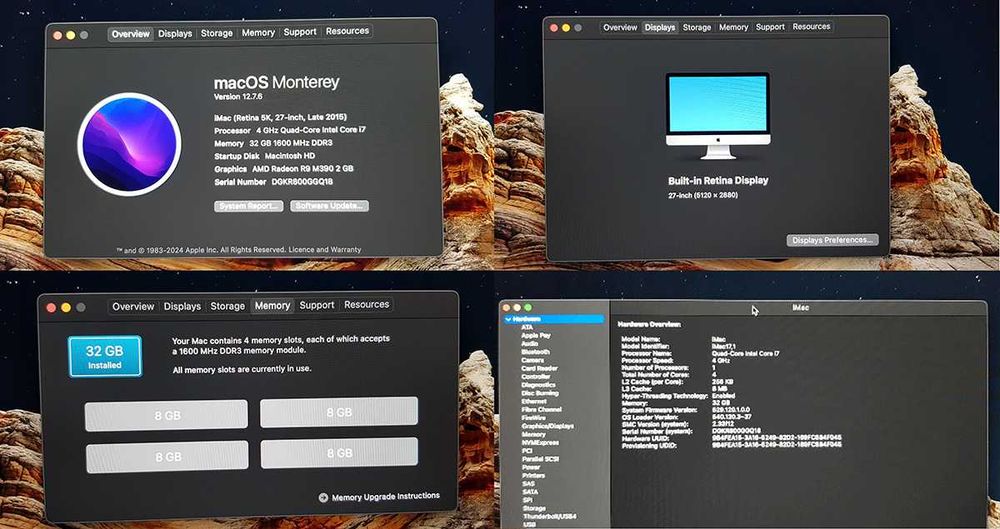Select SATA in System Report sidebar
1000x529 pixels.
coord(530,492)
